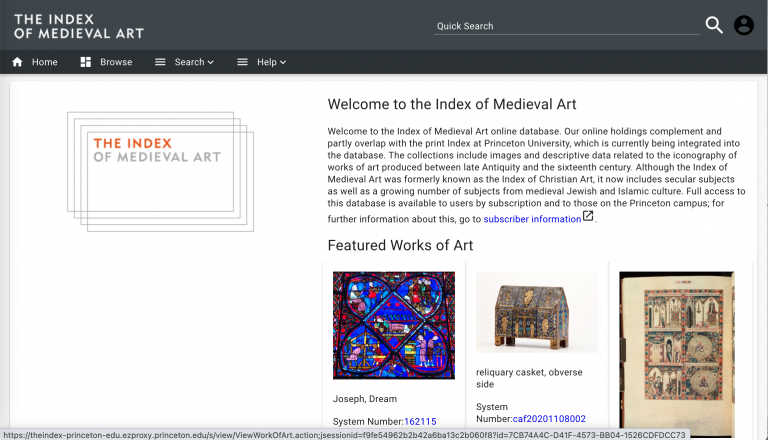Click The Index of Medieval Art header title
Viewport: 768px width, 440px height.
[79, 26]
